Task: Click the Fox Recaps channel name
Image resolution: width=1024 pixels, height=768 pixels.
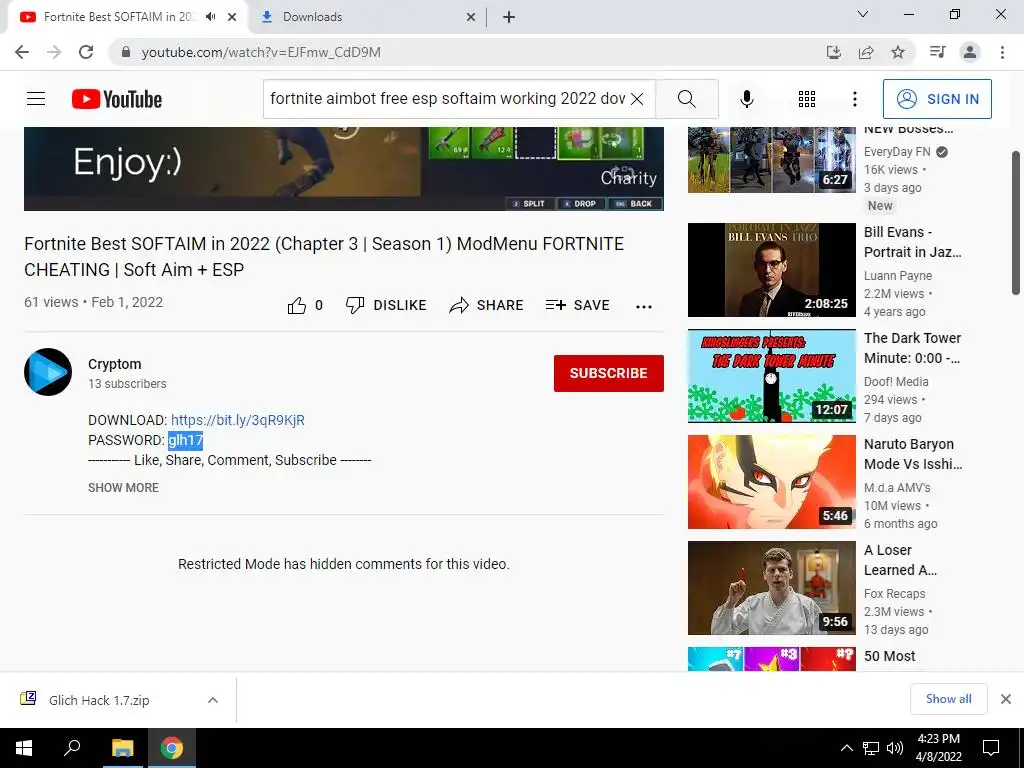Action: point(895,594)
